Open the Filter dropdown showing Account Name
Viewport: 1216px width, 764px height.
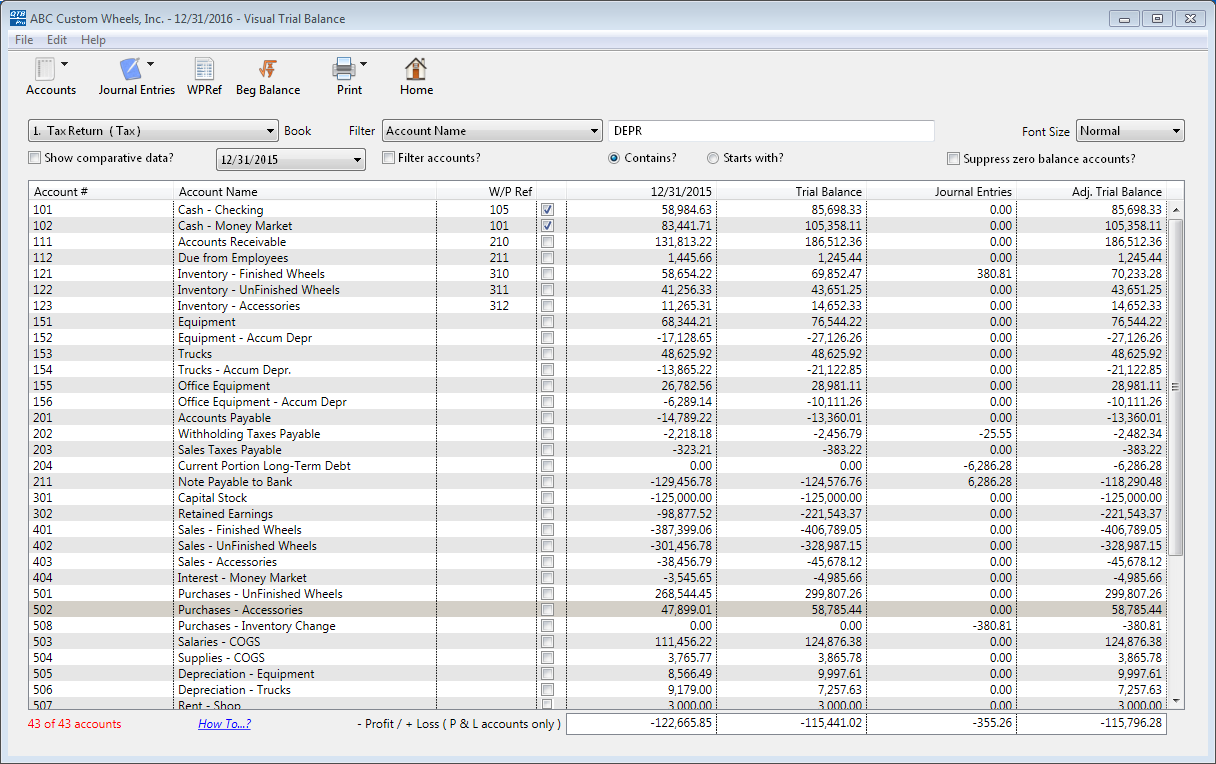click(x=491, y=131)
